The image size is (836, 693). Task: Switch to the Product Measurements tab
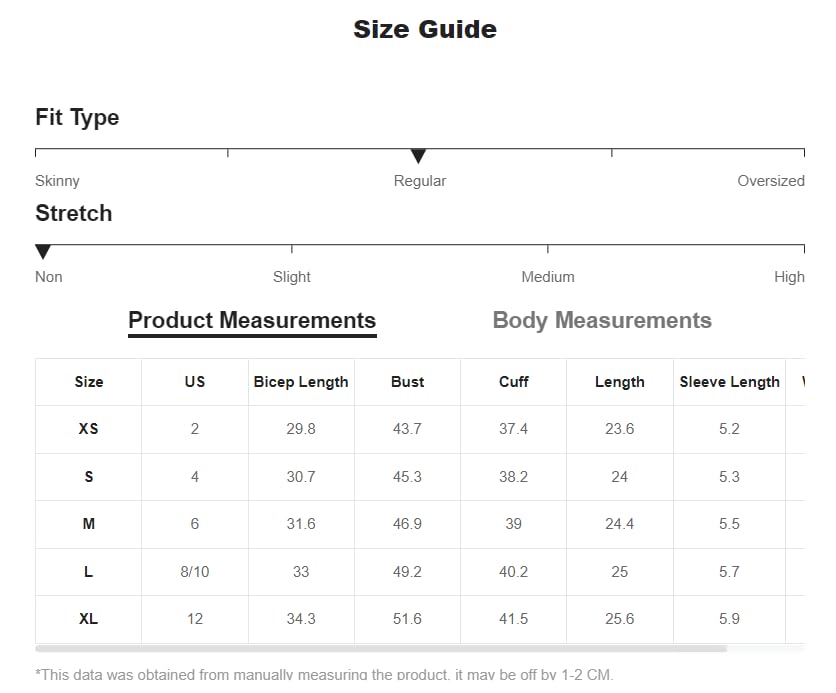pos(252,321)
